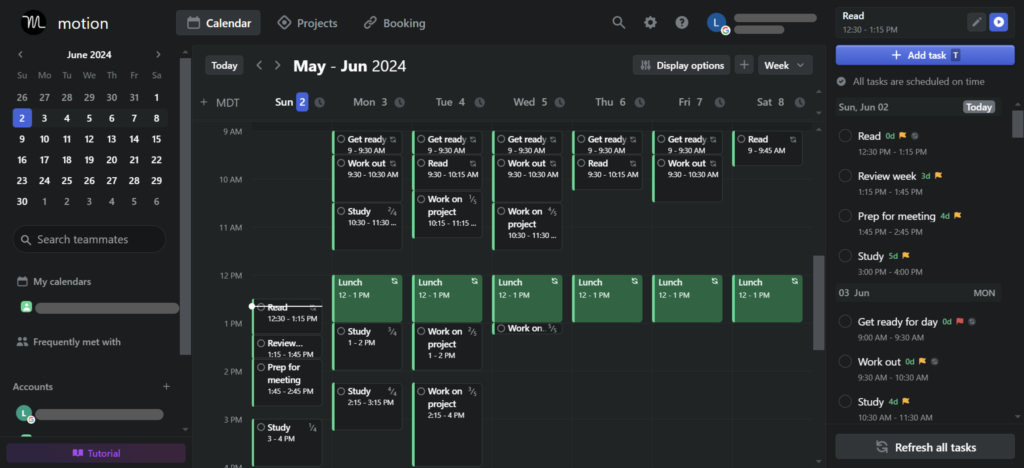Open the Friday Work out event
This screenshot has width=1024, height=468.
tap(687, 178)
